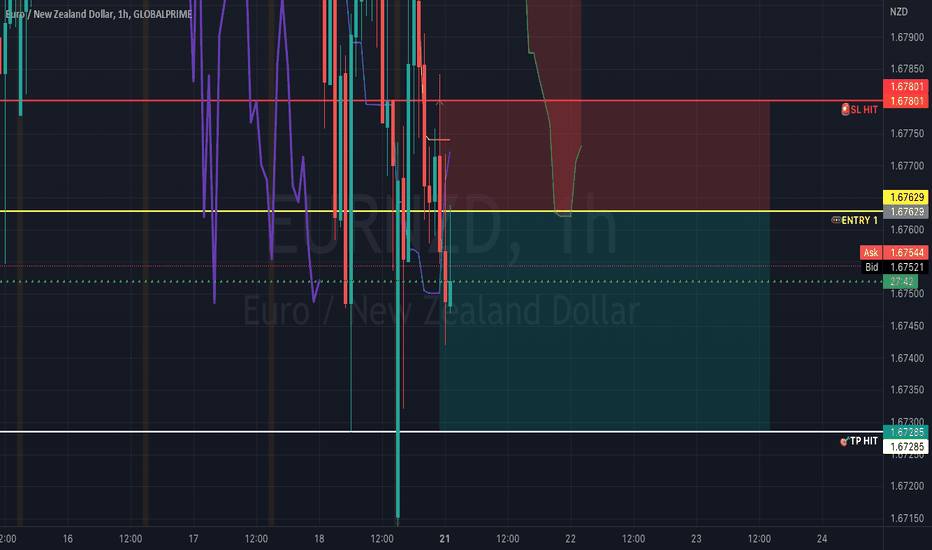
Task: Click bold date 21 on the time axis
Action: (x=445, y=539)
